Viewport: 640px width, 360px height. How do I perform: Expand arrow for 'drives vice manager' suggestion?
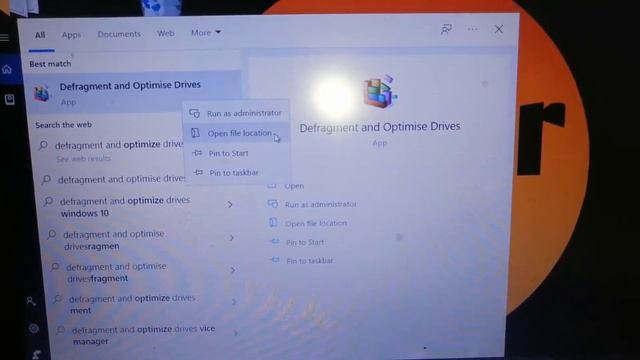pos(236,333)
